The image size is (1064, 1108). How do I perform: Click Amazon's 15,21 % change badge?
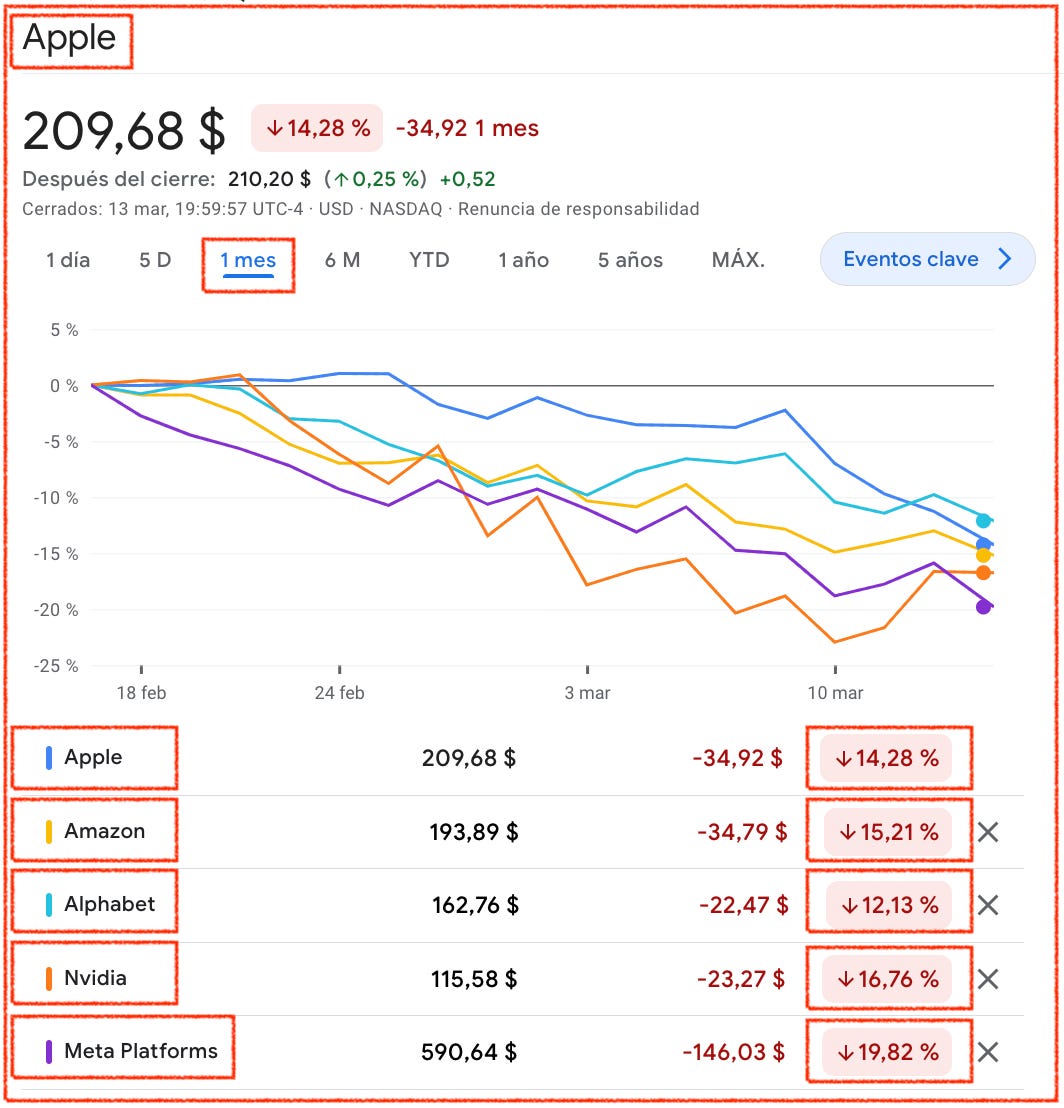coord(887,832)
